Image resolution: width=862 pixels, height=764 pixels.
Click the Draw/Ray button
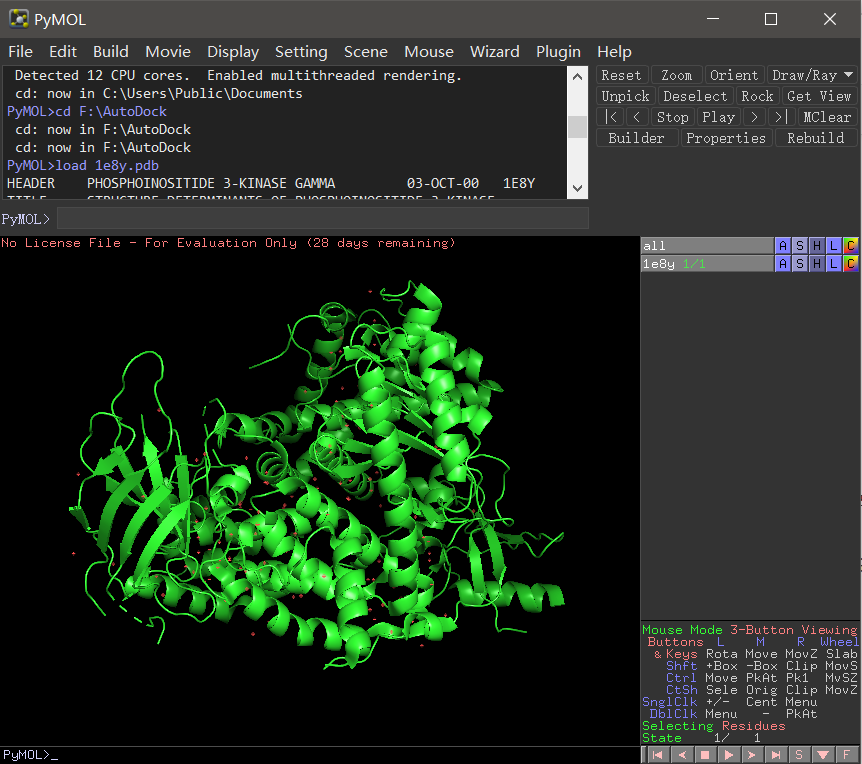click(x=804, y=75)
